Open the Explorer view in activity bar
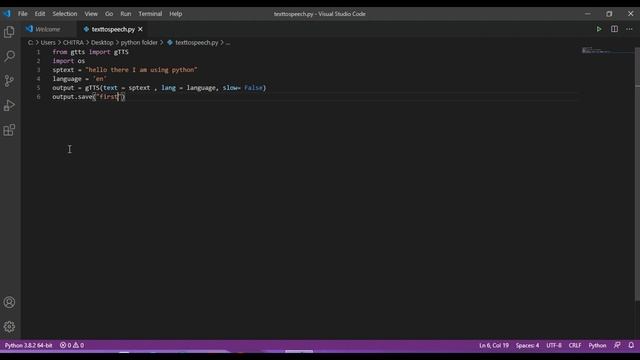 9,32
